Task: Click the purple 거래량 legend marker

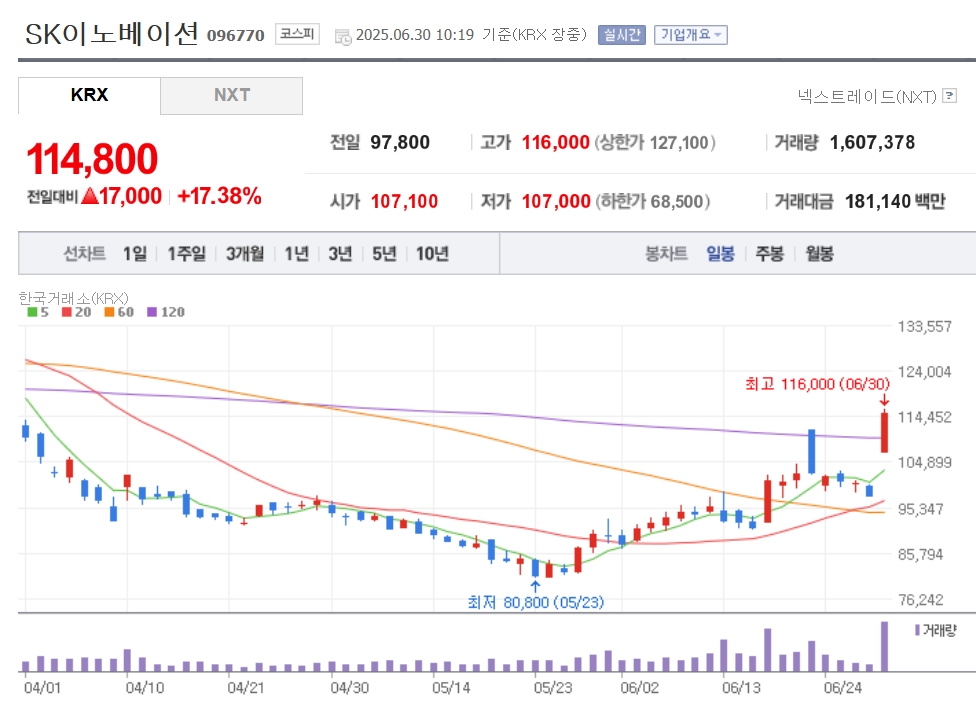Action: point(917,630)
